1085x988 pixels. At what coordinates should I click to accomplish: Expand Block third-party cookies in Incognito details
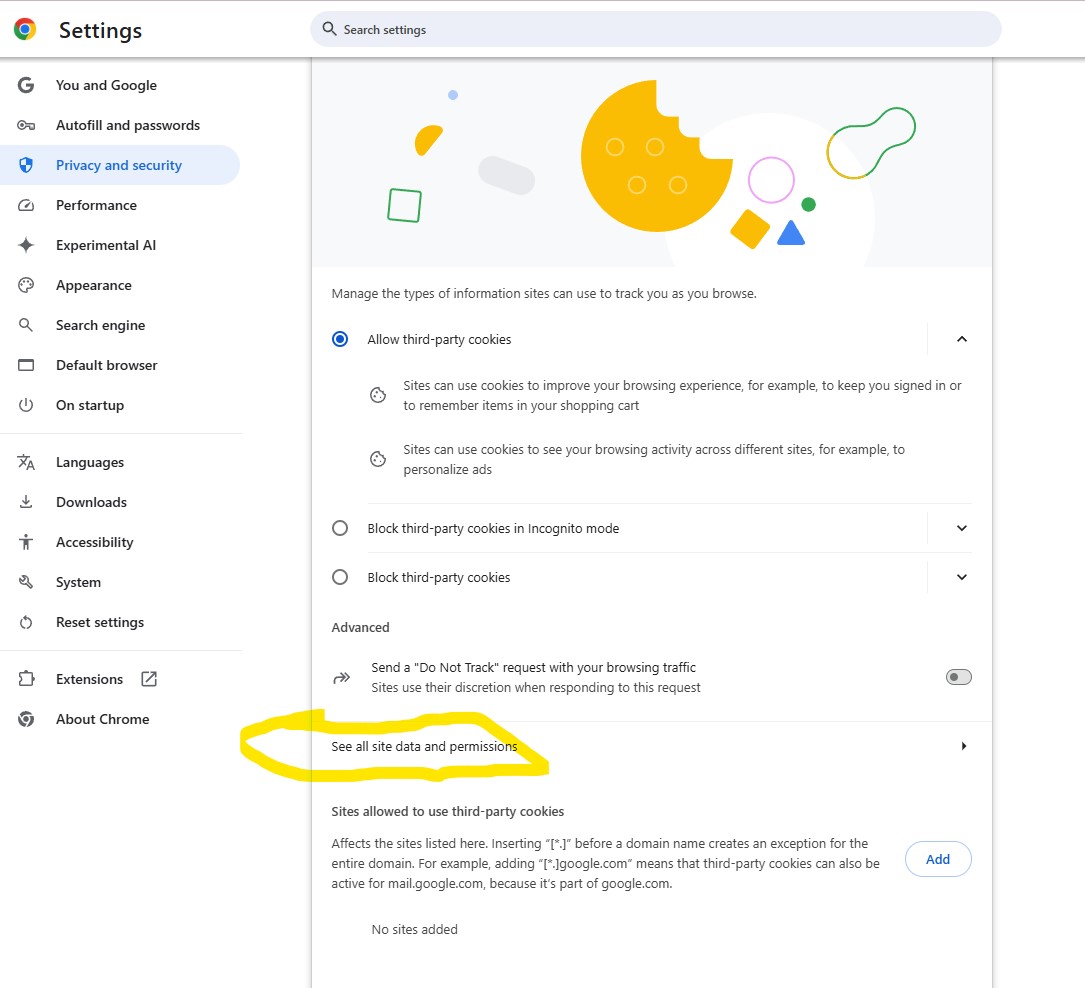962,528
